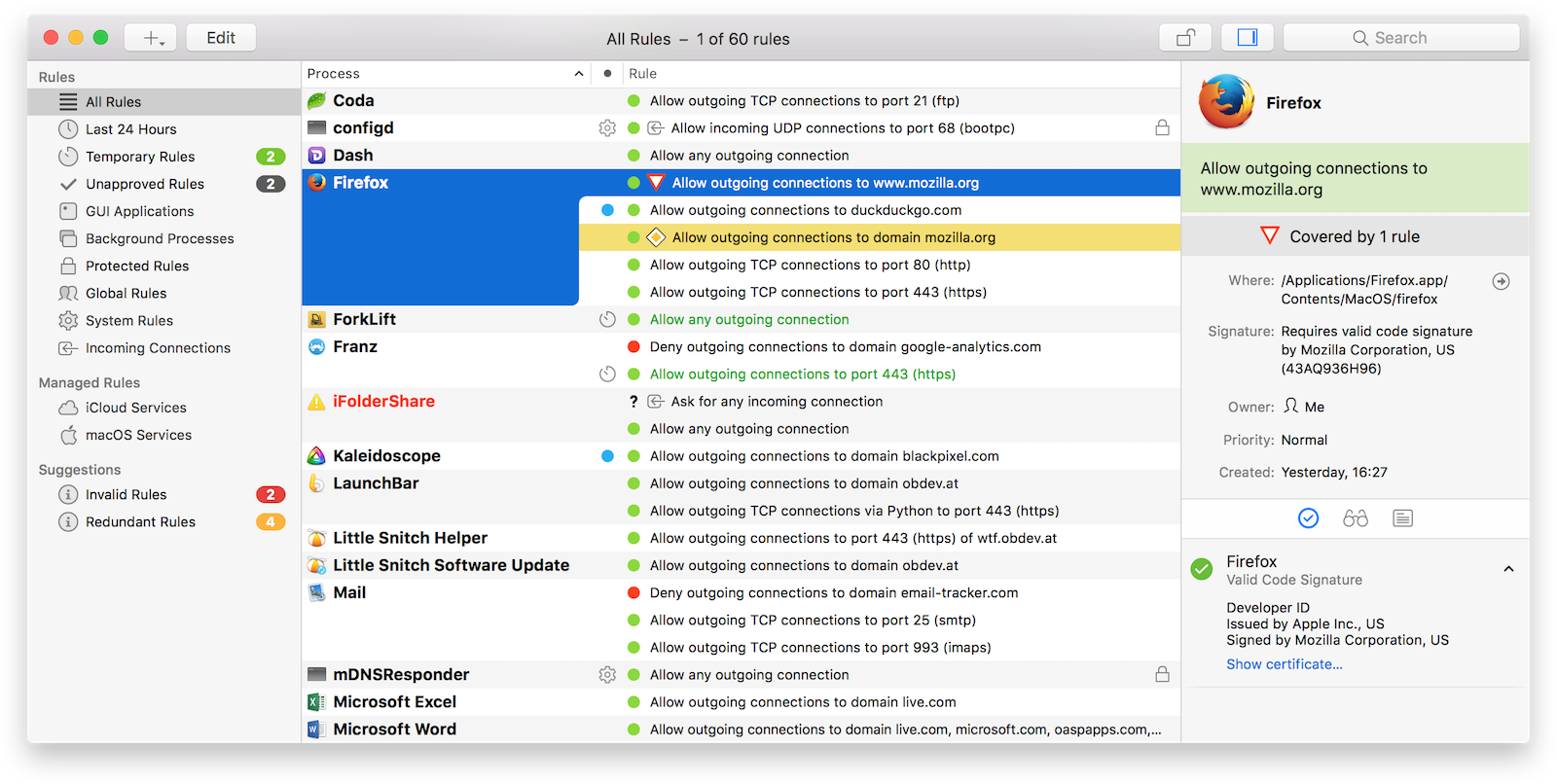
Task: Toggle green dot on Mail port 25 rule
Action: click(634, 620)
